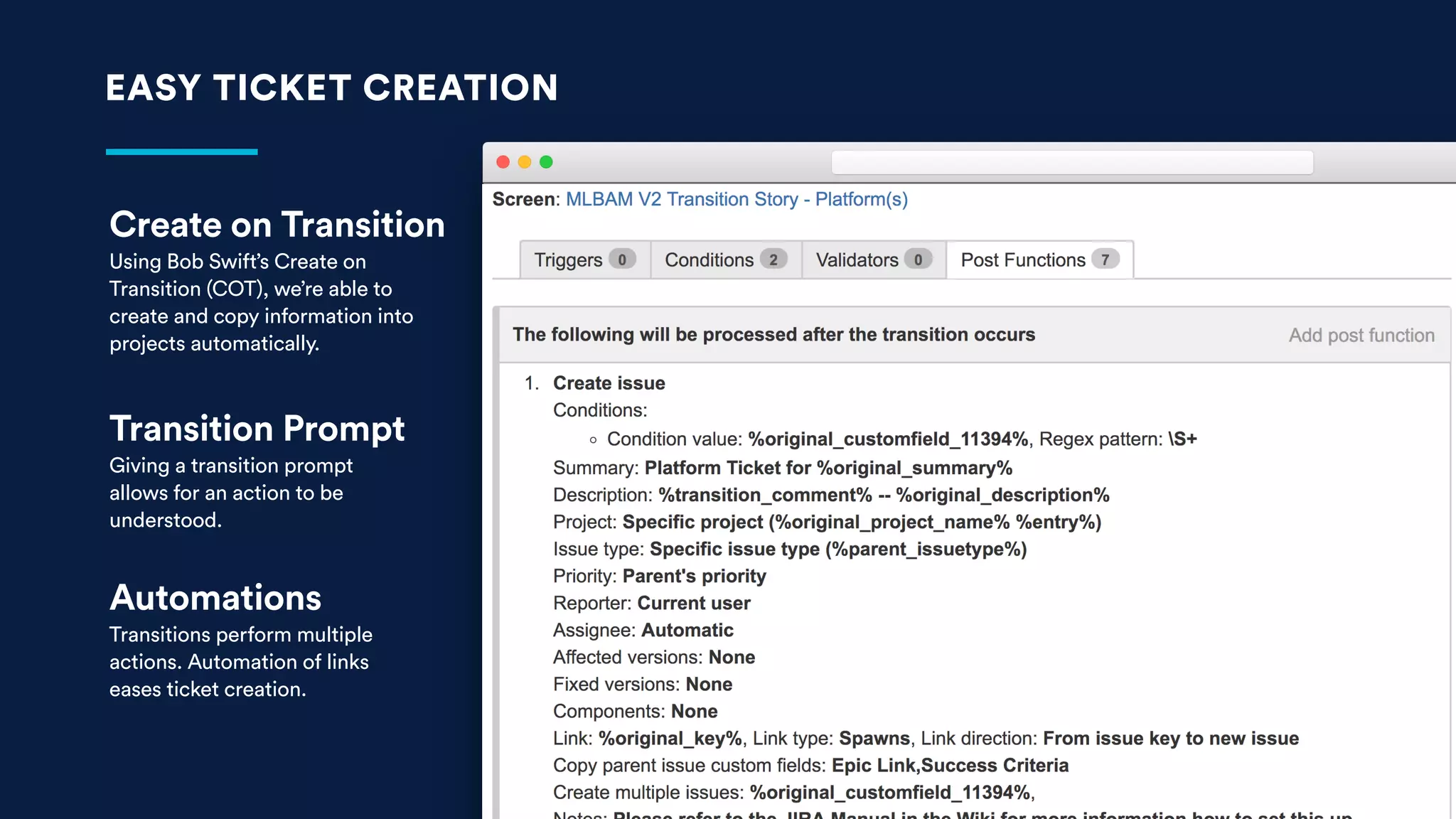Click the Create multiple issues line

click(x=794, y=792)
